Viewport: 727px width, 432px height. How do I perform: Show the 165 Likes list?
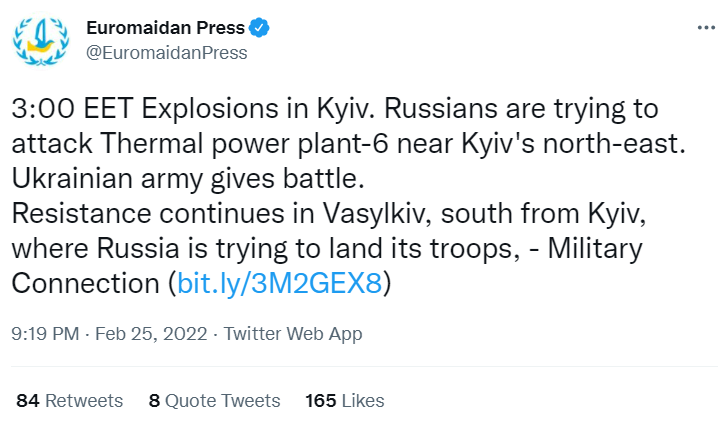coord(344,400)
